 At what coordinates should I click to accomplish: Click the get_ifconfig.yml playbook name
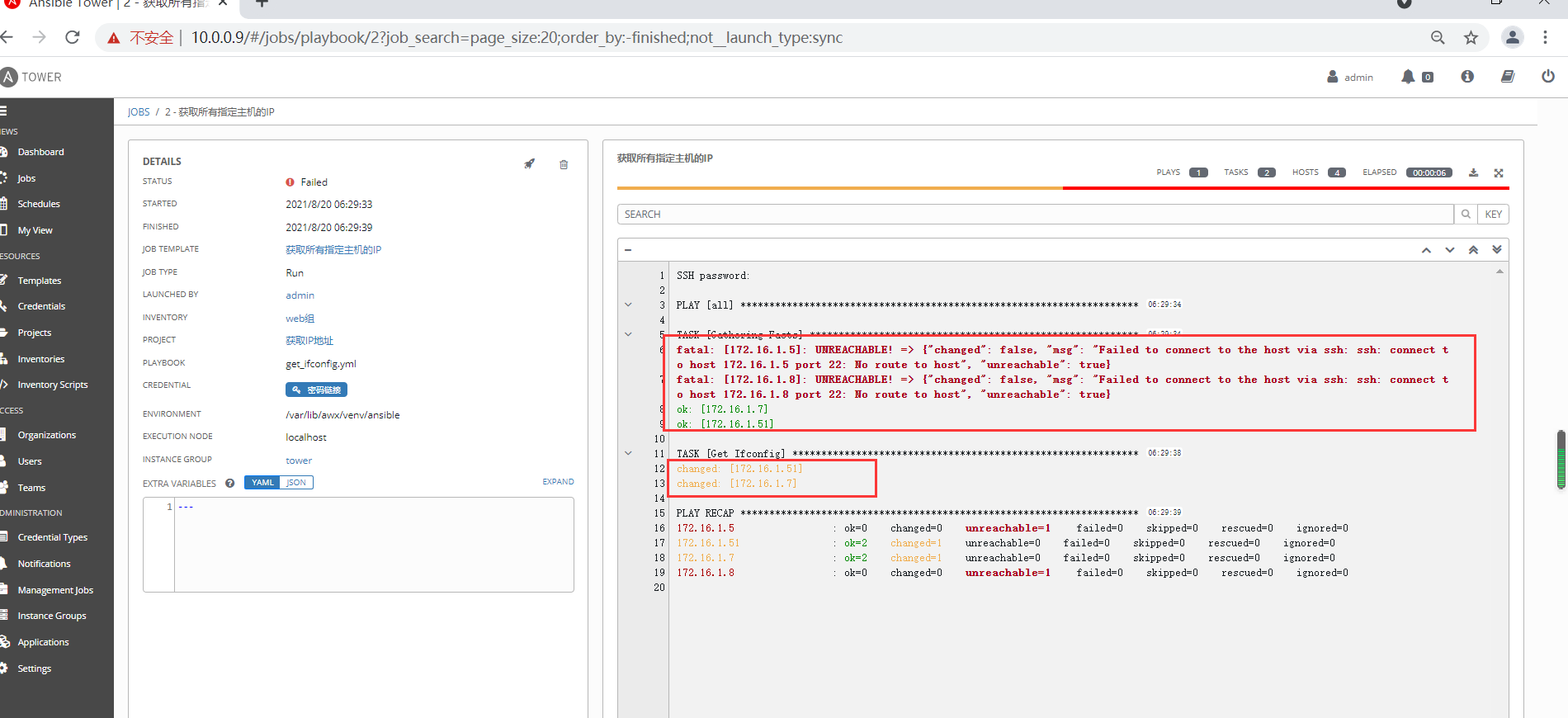[321, 364]
